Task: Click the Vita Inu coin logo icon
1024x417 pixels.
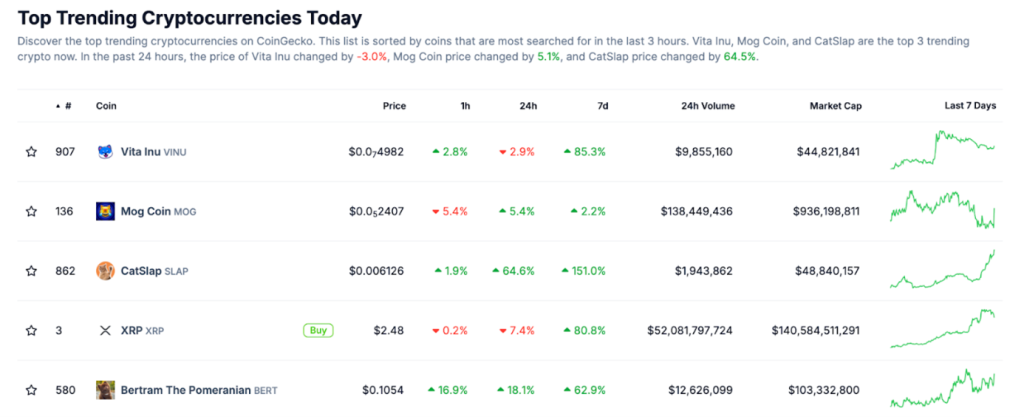Action: (x=105, y=152)
